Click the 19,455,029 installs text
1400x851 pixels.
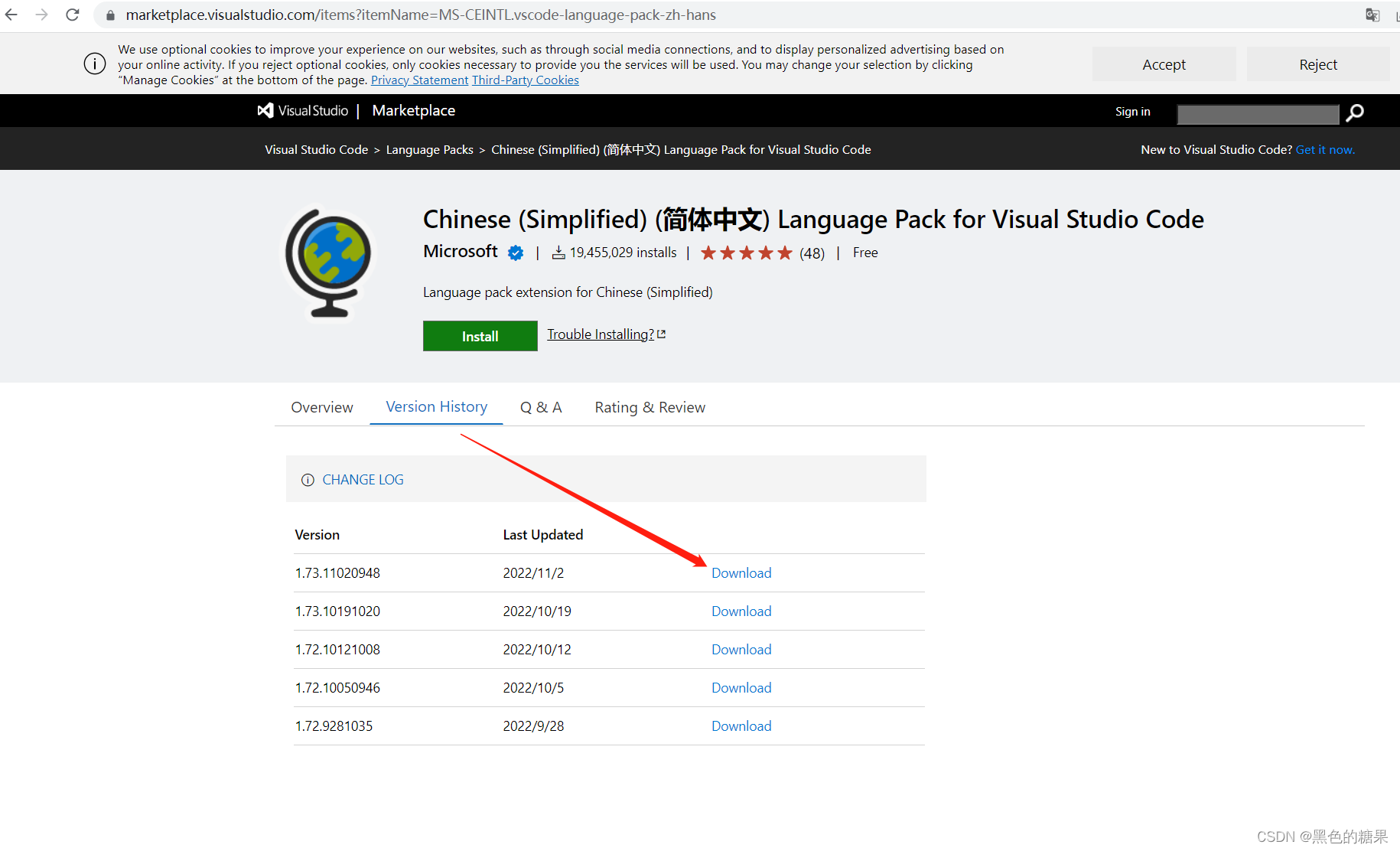[623, 253]
